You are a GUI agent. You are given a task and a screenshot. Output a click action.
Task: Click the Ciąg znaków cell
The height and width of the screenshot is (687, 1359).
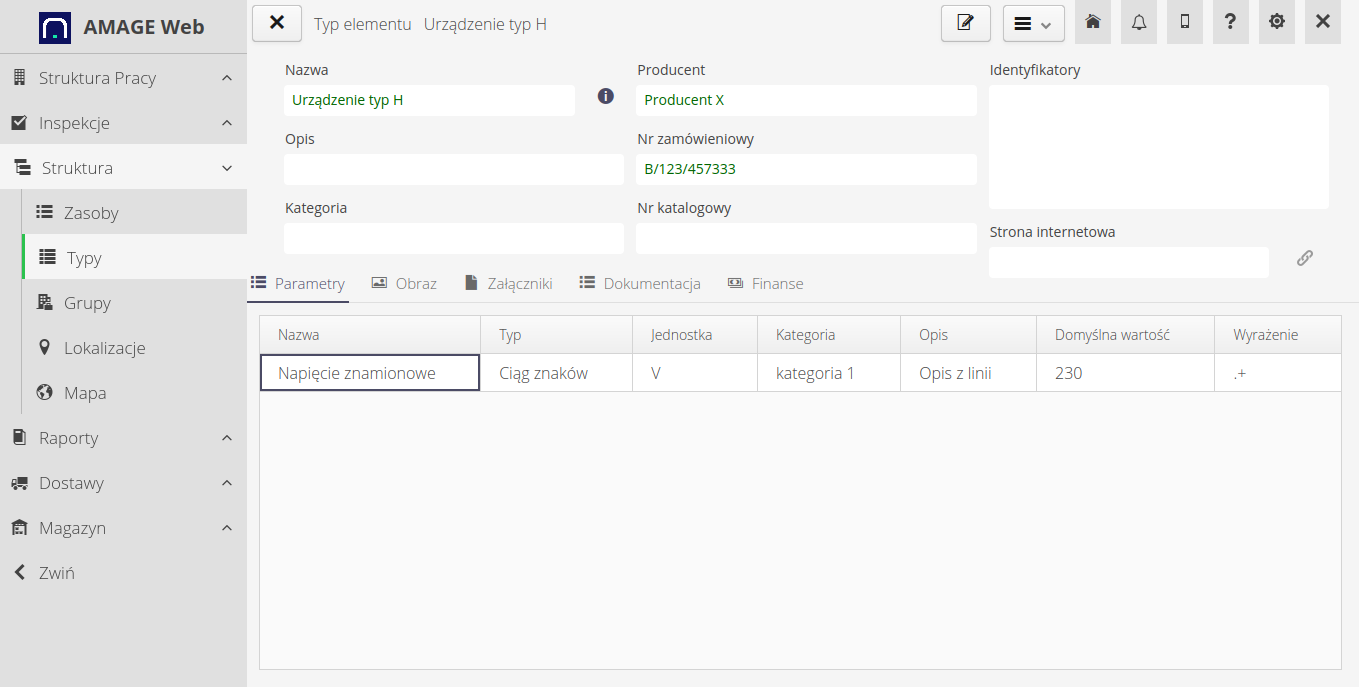556,373
